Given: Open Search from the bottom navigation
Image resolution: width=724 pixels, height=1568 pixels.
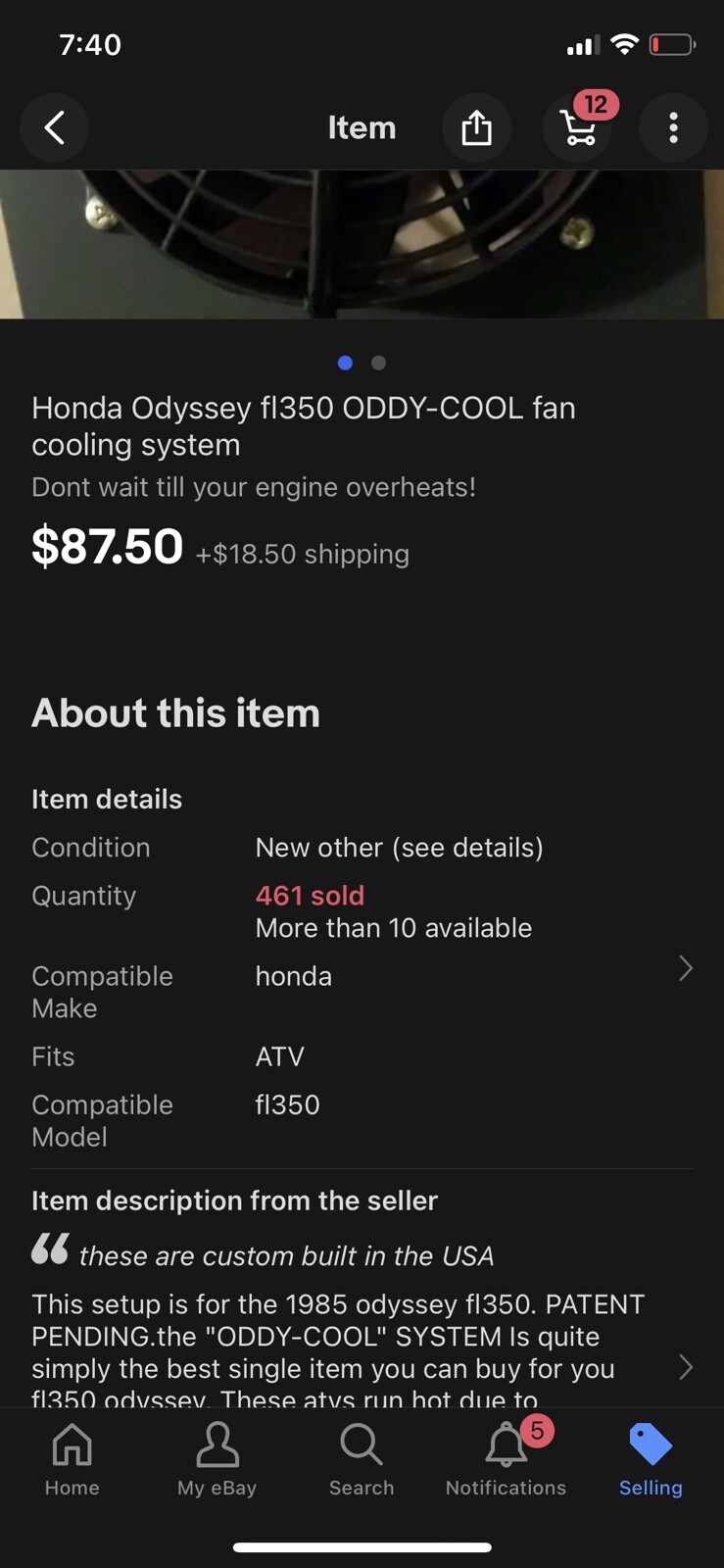Looking at the screenshot, I should 362,1460.
